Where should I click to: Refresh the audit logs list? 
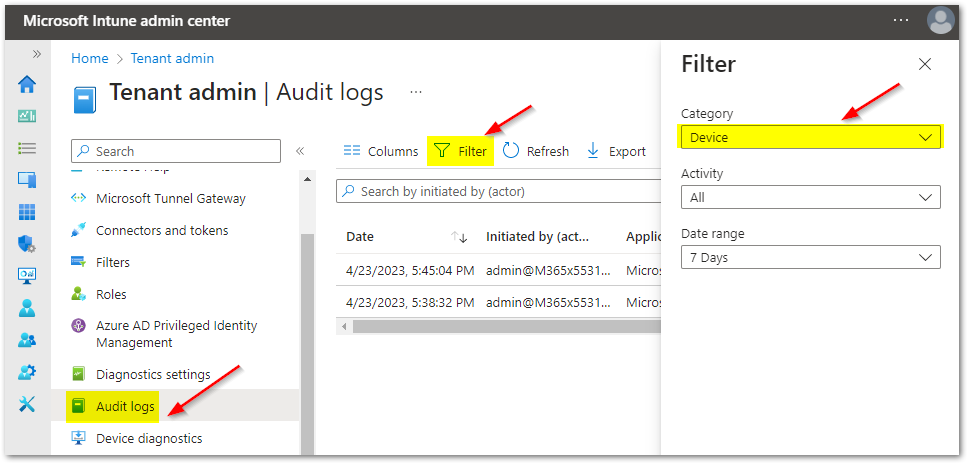pos(536,151)
